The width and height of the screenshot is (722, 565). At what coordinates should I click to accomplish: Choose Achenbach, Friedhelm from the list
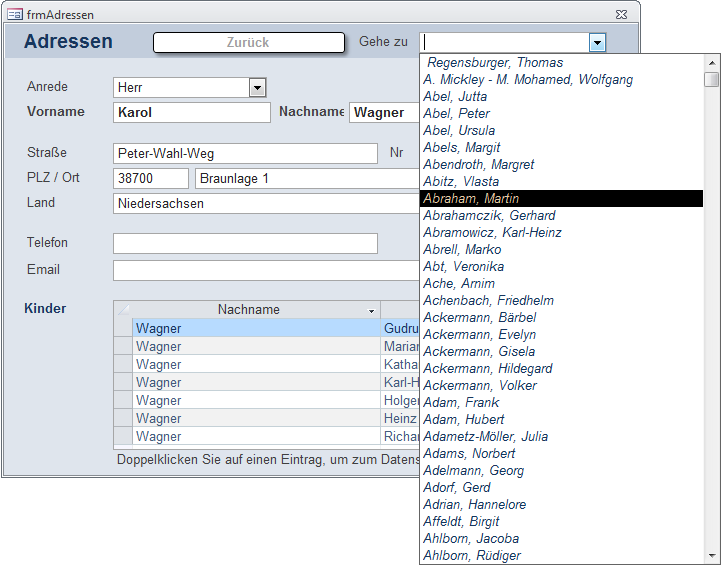click(562, 301)
